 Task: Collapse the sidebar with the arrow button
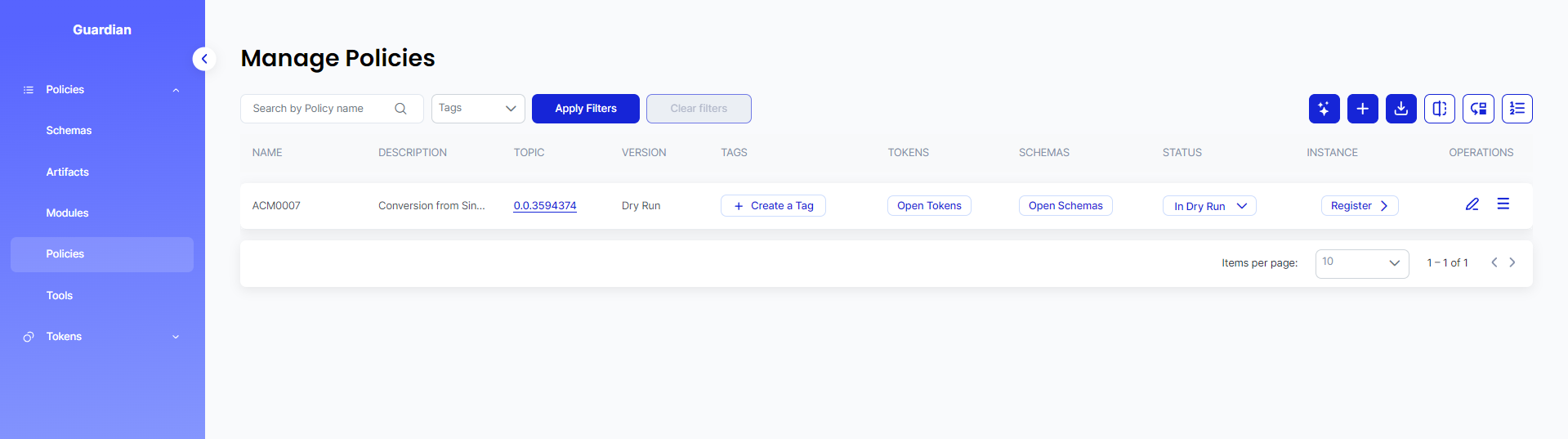coord(204,59)
